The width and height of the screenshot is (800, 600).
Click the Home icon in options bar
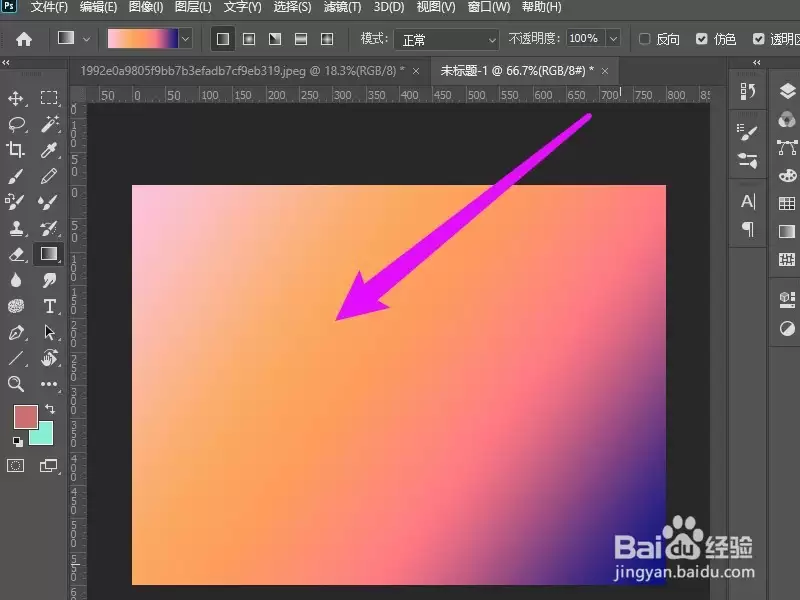24,39
